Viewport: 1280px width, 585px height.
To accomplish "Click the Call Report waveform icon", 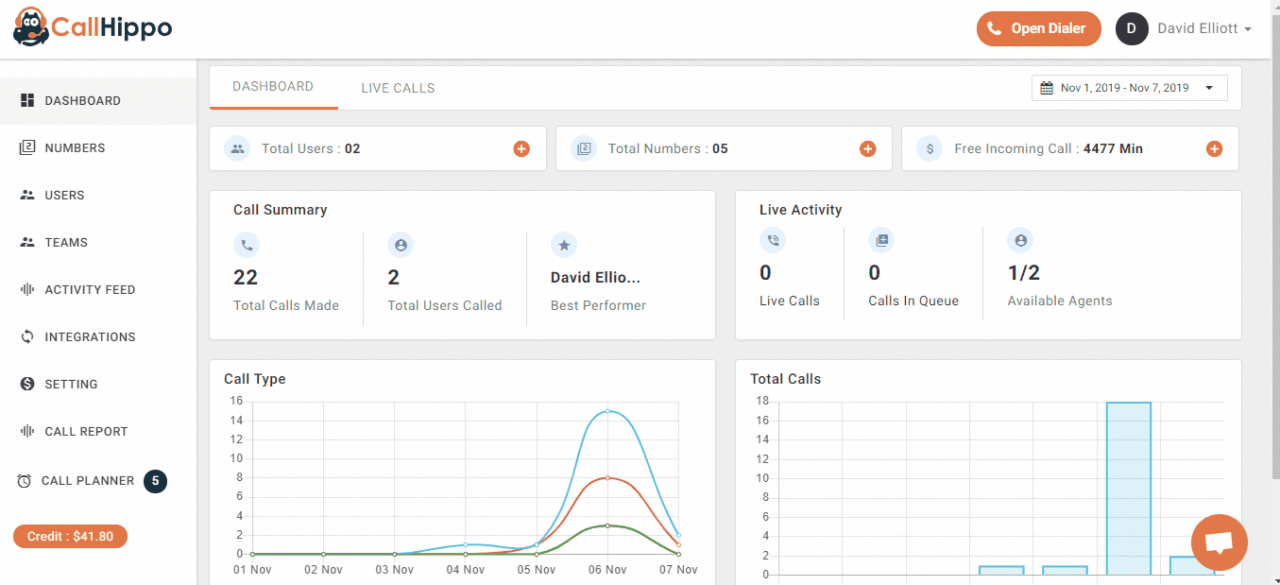I will tap(27, 431).
